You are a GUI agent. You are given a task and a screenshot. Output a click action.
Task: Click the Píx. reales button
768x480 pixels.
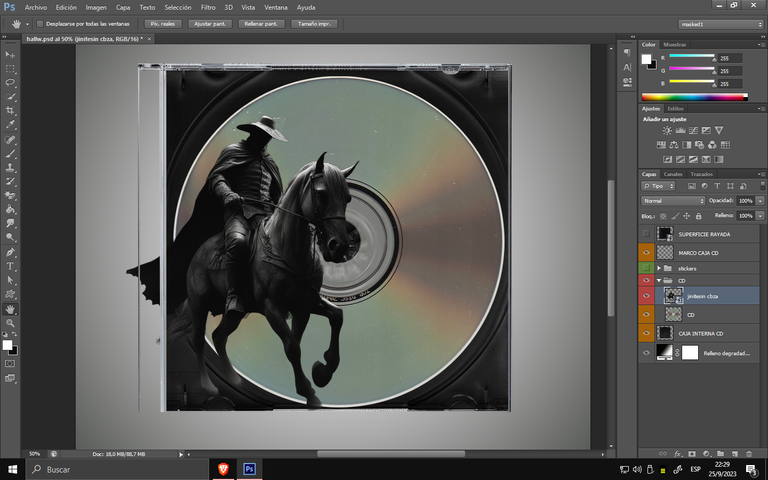[x=163, y=24]
